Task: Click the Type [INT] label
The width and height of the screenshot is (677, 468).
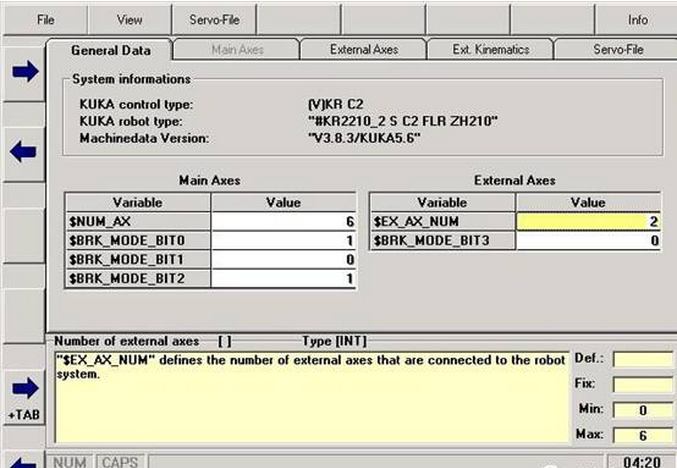Action: click(x=334, y=341)
